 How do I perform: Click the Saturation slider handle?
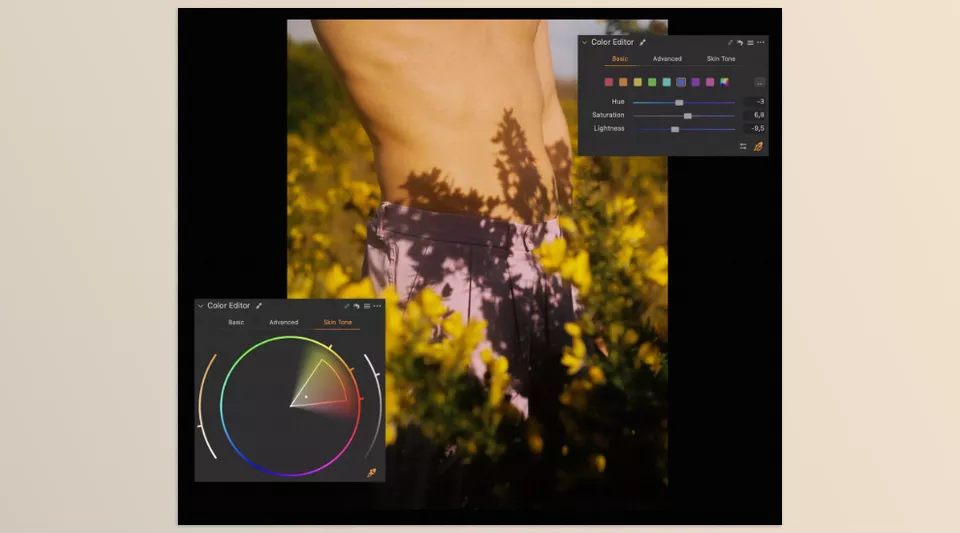688,116
